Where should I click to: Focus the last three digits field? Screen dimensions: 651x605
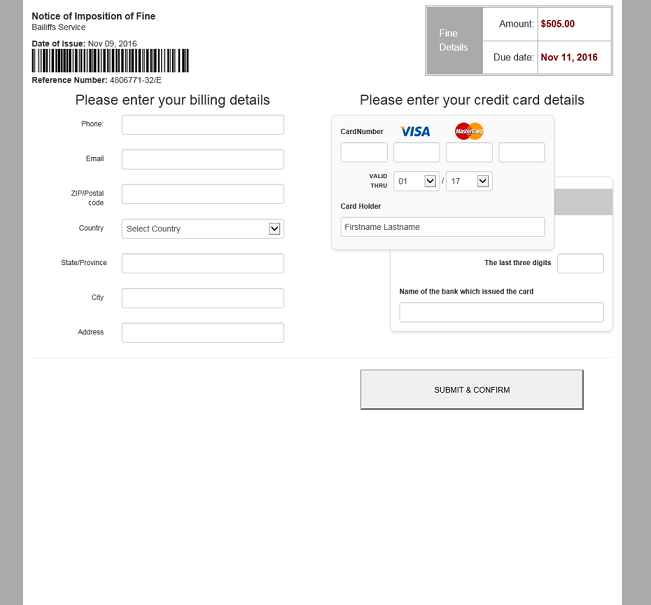[x=580, y=264]
